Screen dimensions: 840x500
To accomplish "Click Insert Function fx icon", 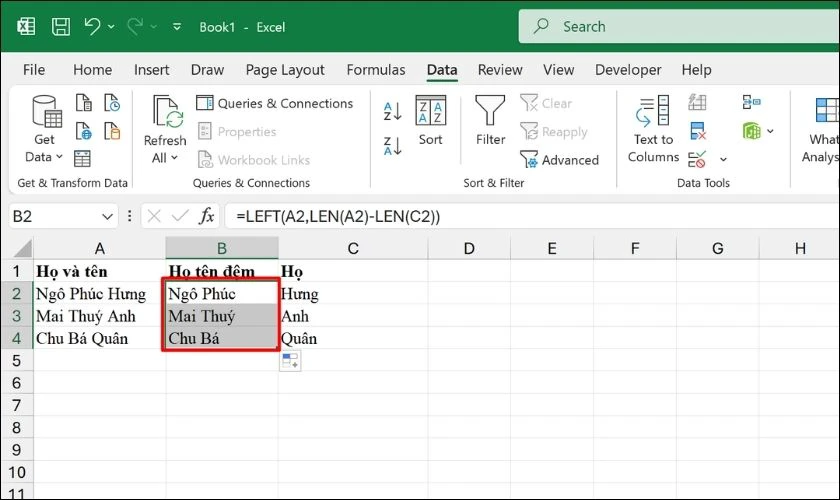I will (x=207, y=216).
